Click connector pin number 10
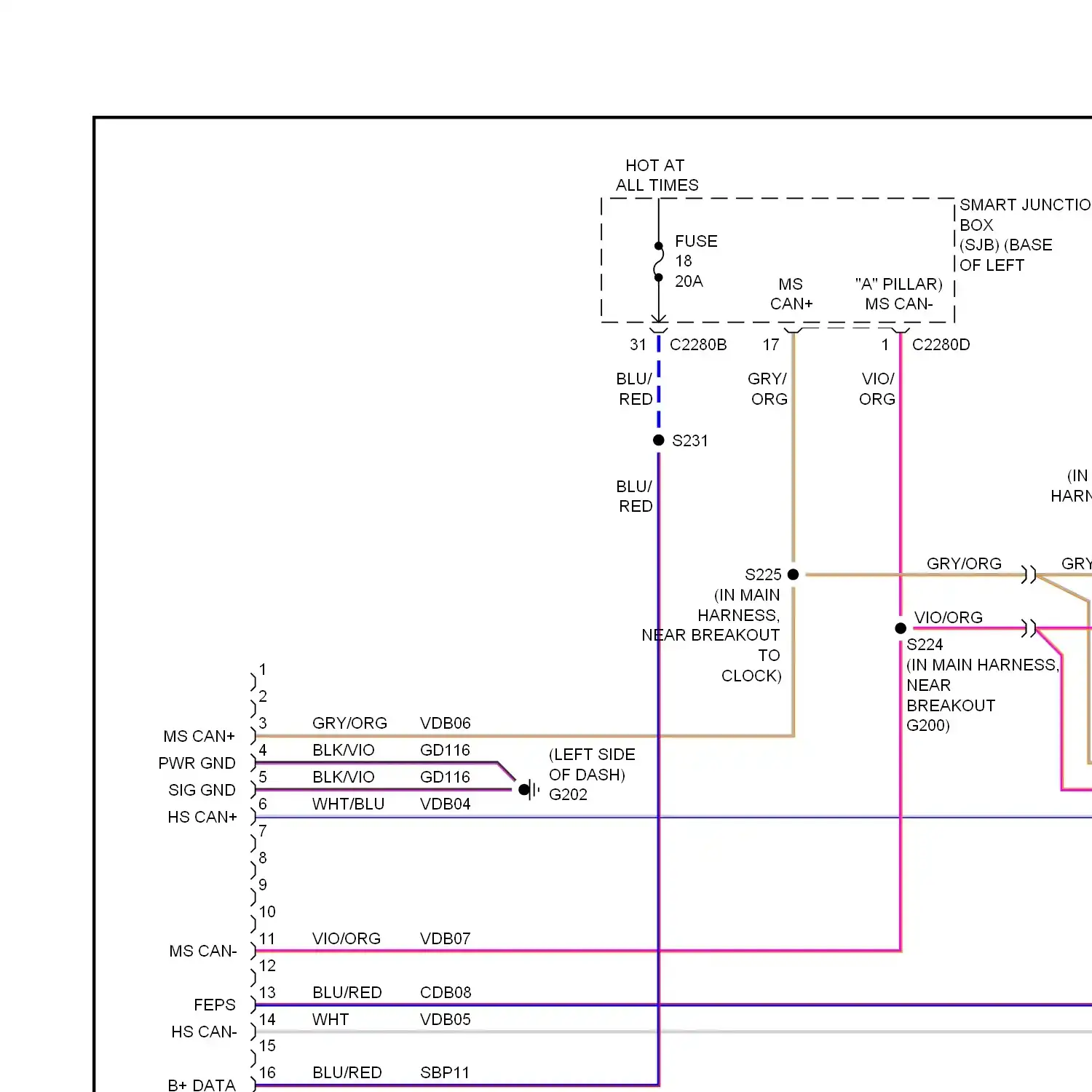The width and height of the screenshot is (1092, 1092). [x=267, y=911]
